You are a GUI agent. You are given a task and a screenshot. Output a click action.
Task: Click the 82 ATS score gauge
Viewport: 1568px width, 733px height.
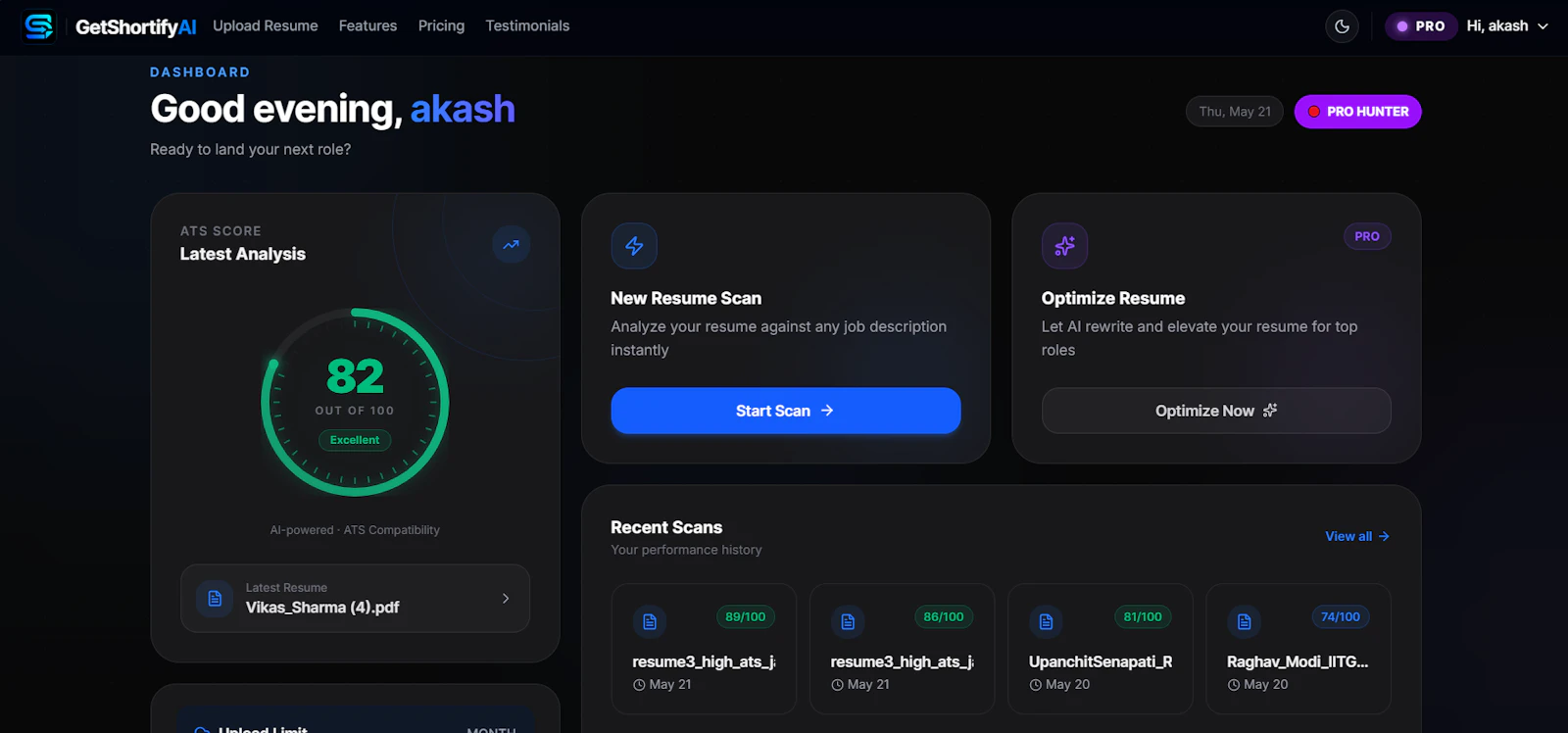tap(355, 402)
